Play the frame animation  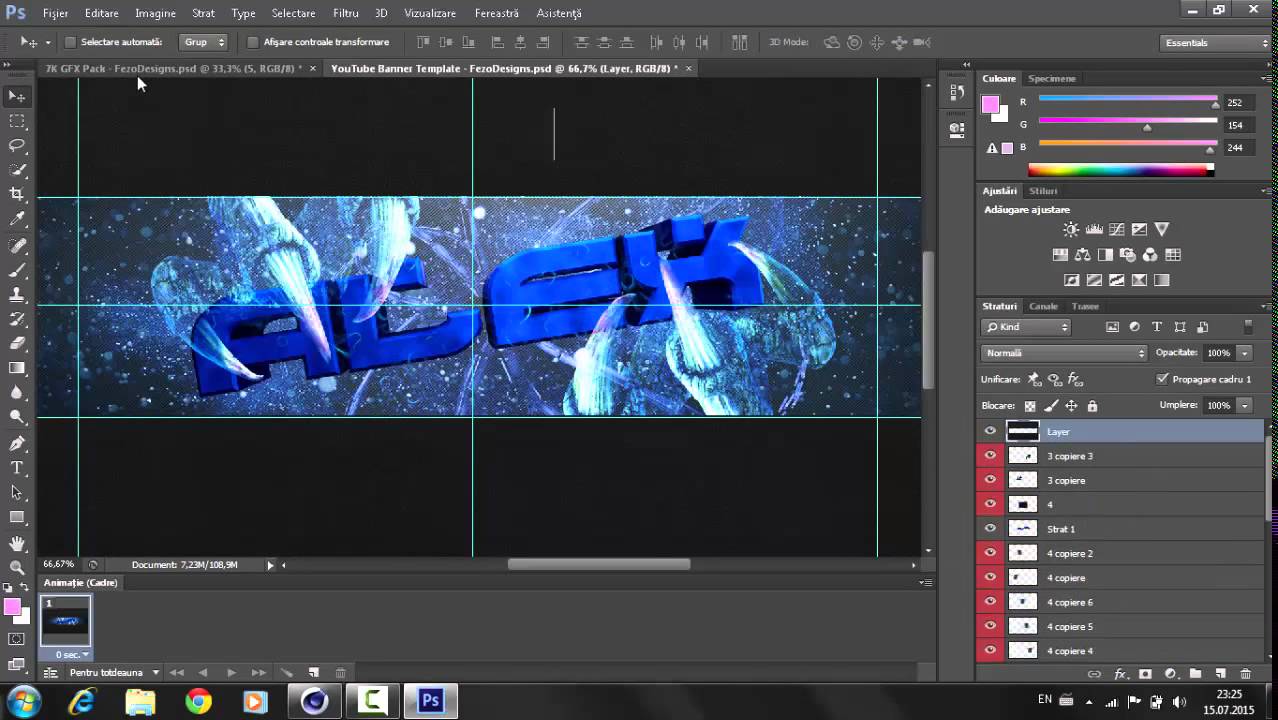click(231, 673)
